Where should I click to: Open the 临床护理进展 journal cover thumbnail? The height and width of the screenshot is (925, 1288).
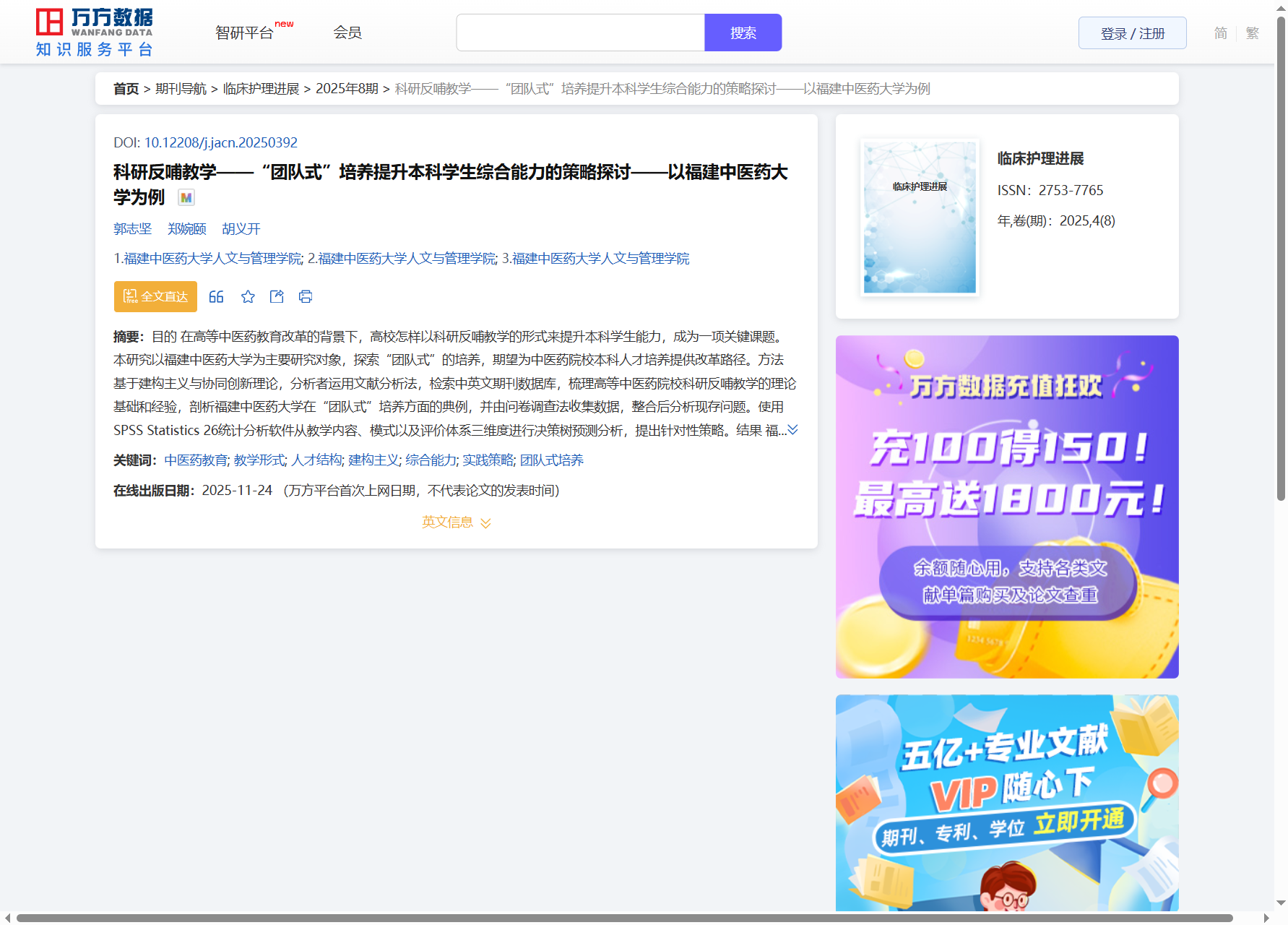point(920,217)
